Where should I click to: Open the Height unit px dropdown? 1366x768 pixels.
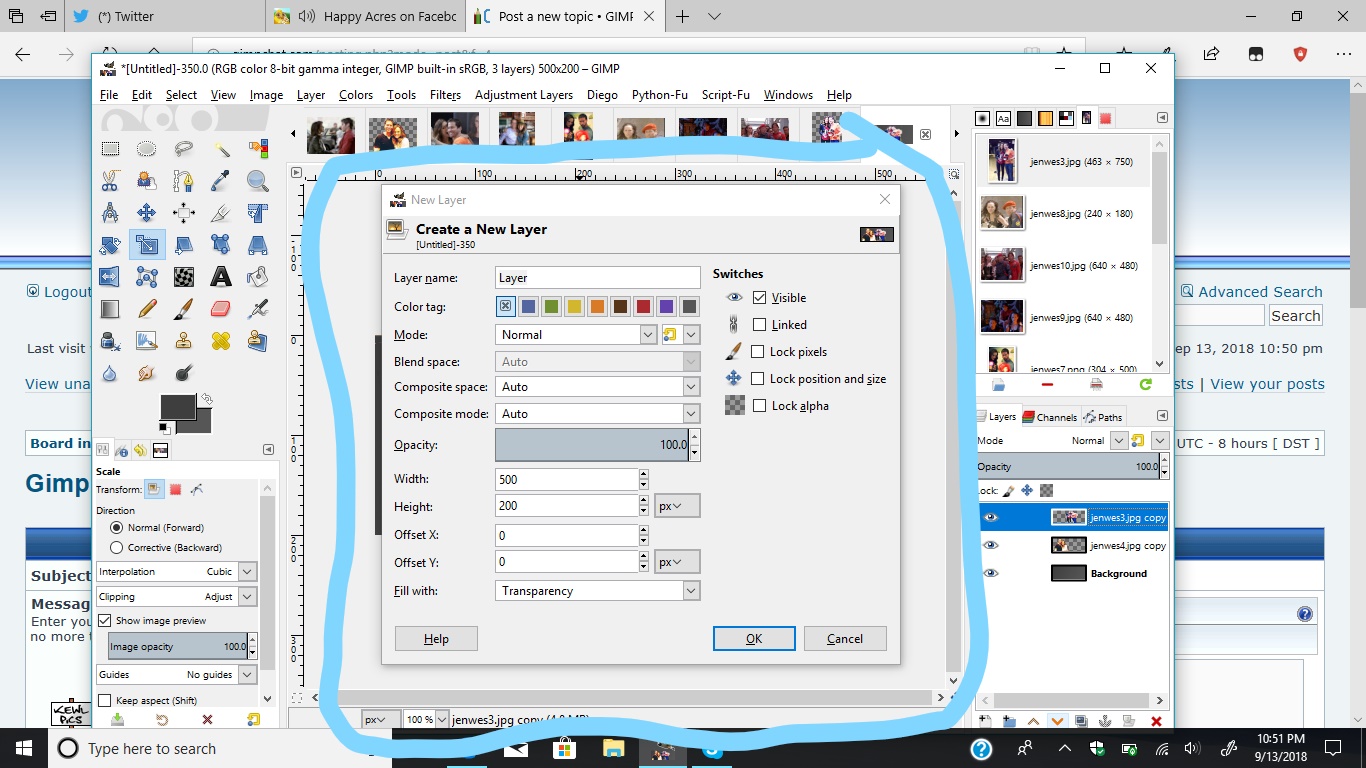[677, 506]
